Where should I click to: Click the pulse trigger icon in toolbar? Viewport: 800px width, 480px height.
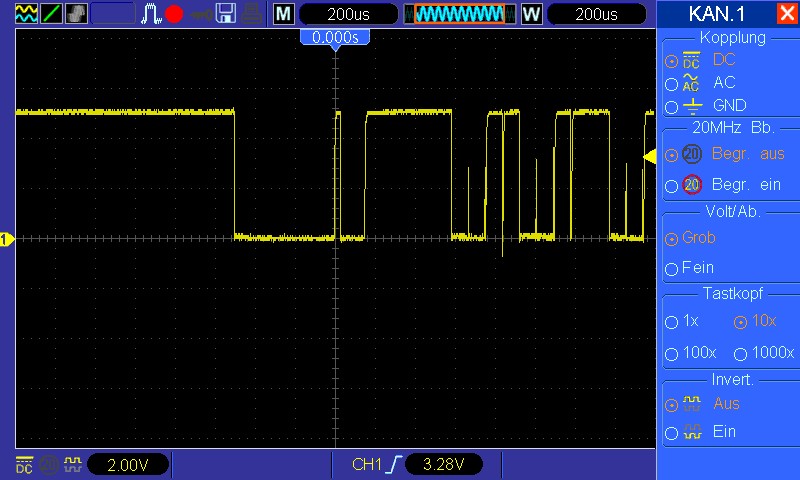tap(151, 13)
